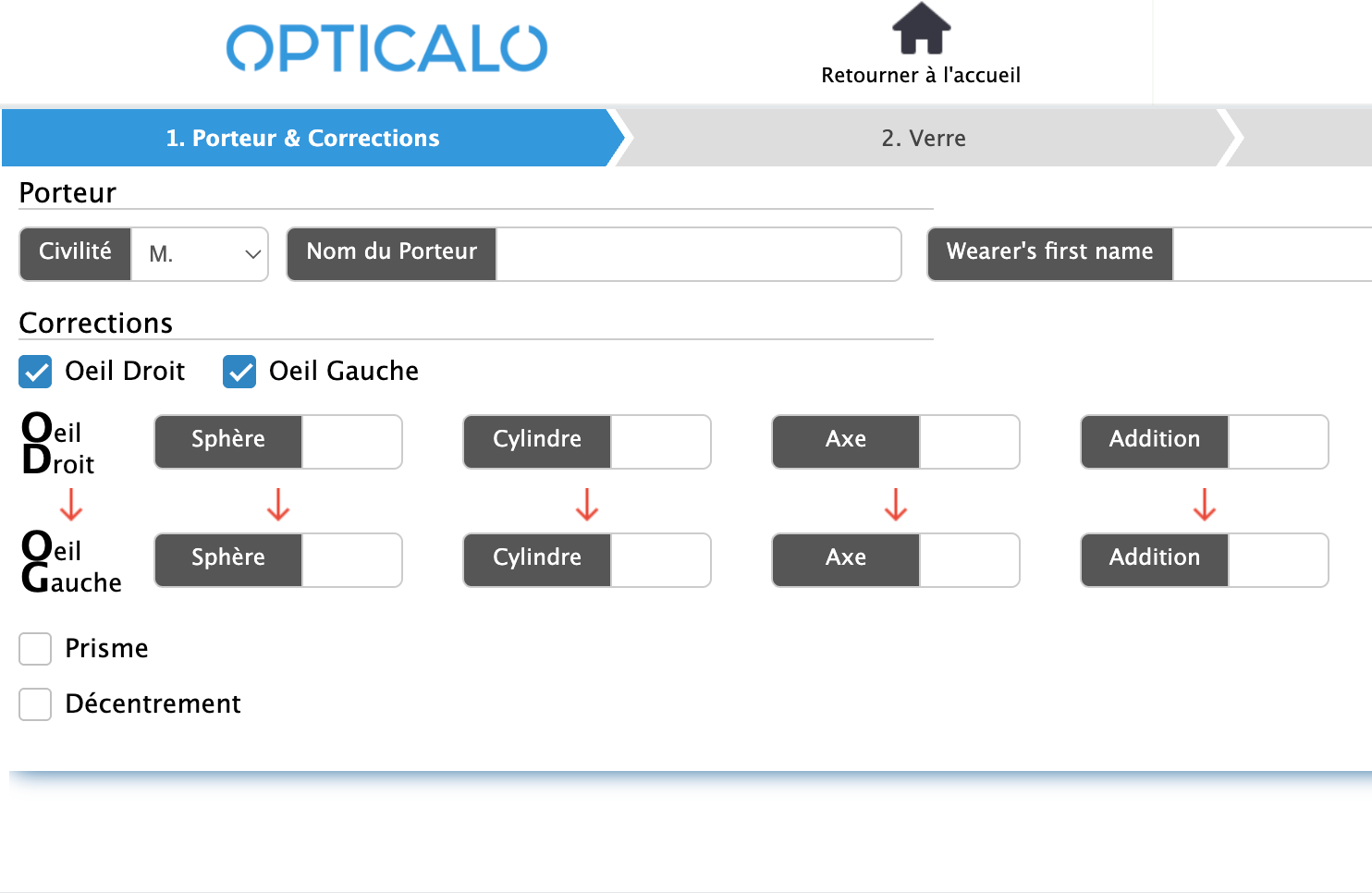1372x893 pixels.
Task: Click red arrow below right eye Axe
Action: point(896,505)
